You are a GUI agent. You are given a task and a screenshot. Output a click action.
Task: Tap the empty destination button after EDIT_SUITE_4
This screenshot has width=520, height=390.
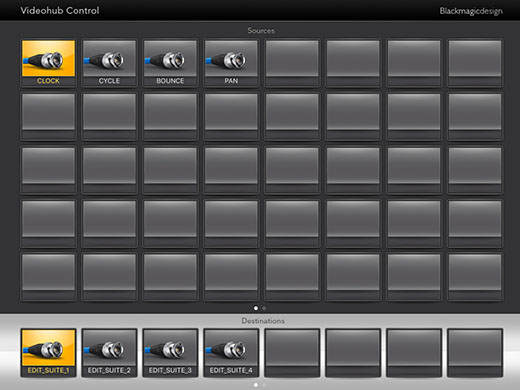pyautogui.click(x=292, y=353)
